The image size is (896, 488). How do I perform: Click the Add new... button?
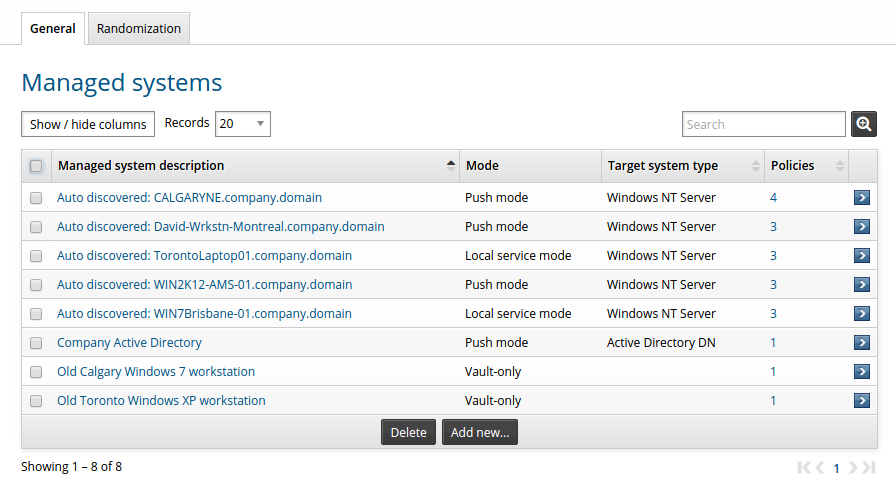tap(480, 433)
